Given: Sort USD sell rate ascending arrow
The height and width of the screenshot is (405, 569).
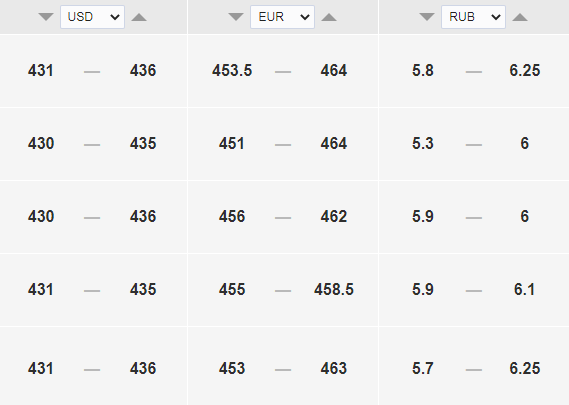Looking at the screenshot, I should tap(139, 17).
